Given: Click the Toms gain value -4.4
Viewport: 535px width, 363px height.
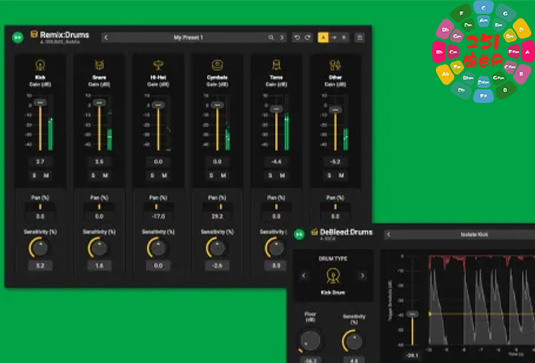Looking at the screenshot, I should point(276,162).
